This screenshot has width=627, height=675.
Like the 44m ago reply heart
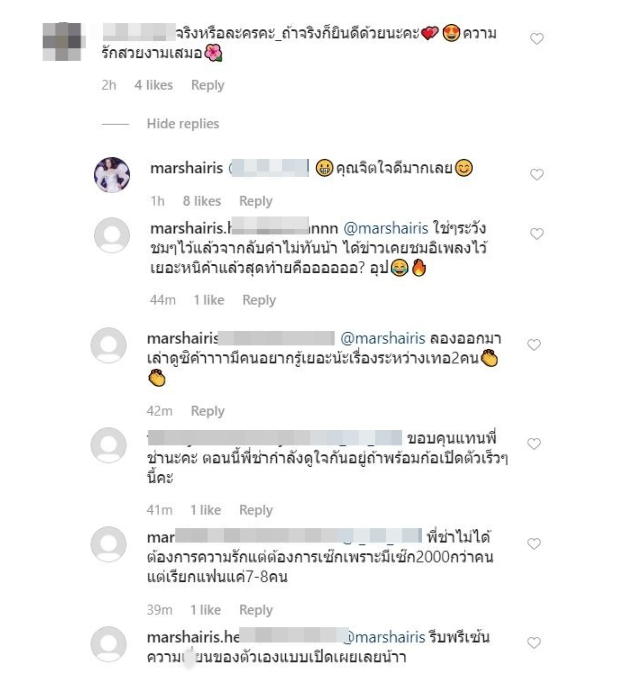coord(537,234)
